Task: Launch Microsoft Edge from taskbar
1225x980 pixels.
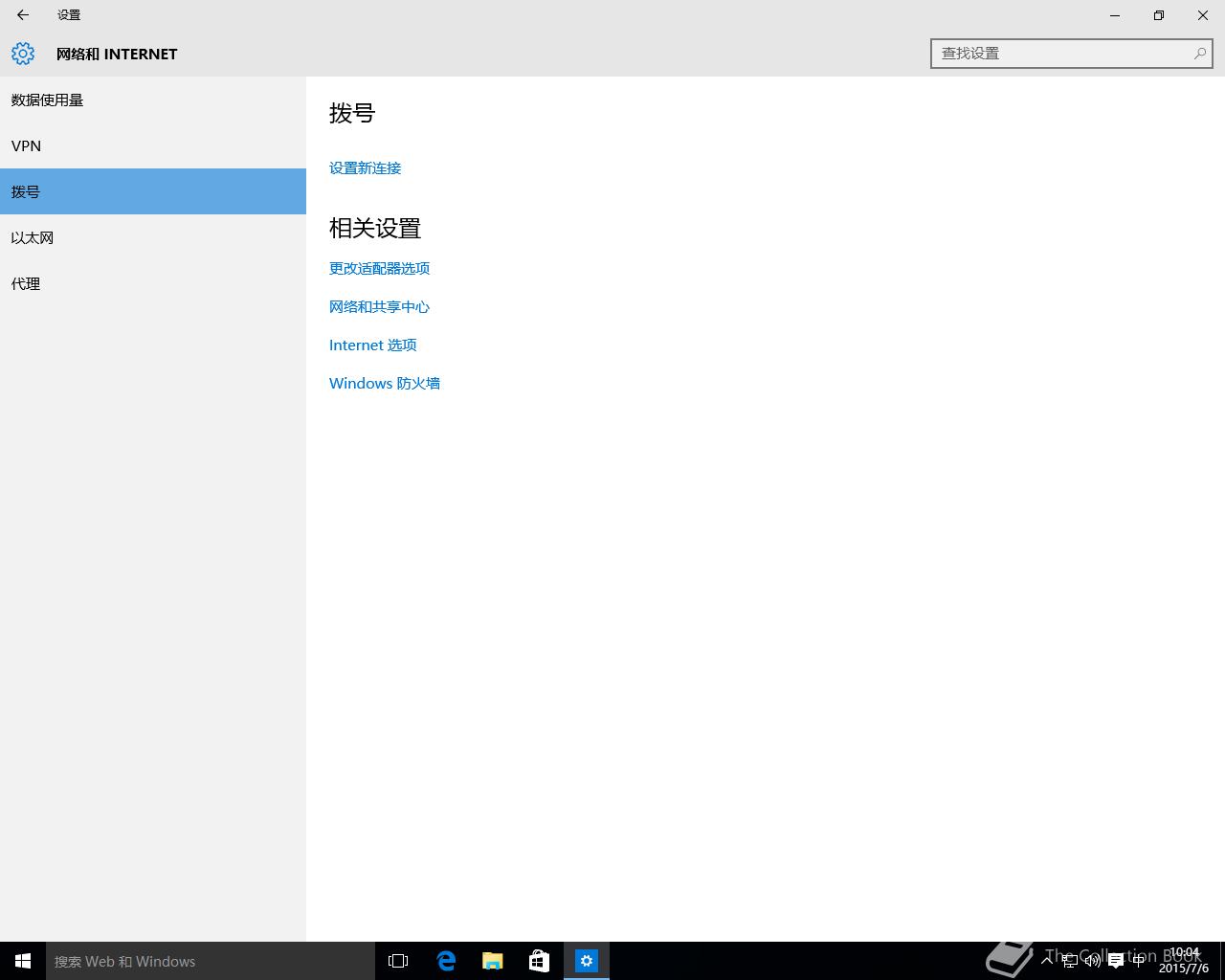Action: (446, 961)
